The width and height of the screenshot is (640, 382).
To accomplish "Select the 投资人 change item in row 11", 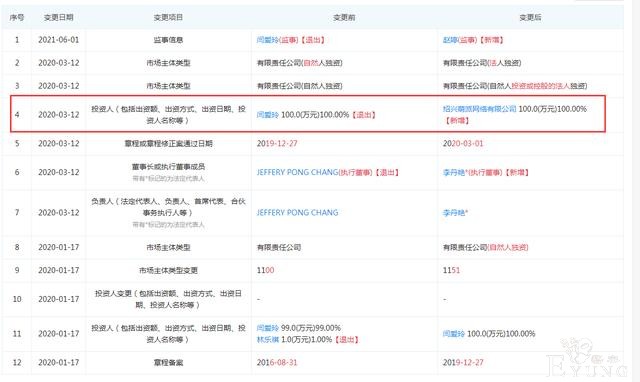I will [x=168, y=333].
